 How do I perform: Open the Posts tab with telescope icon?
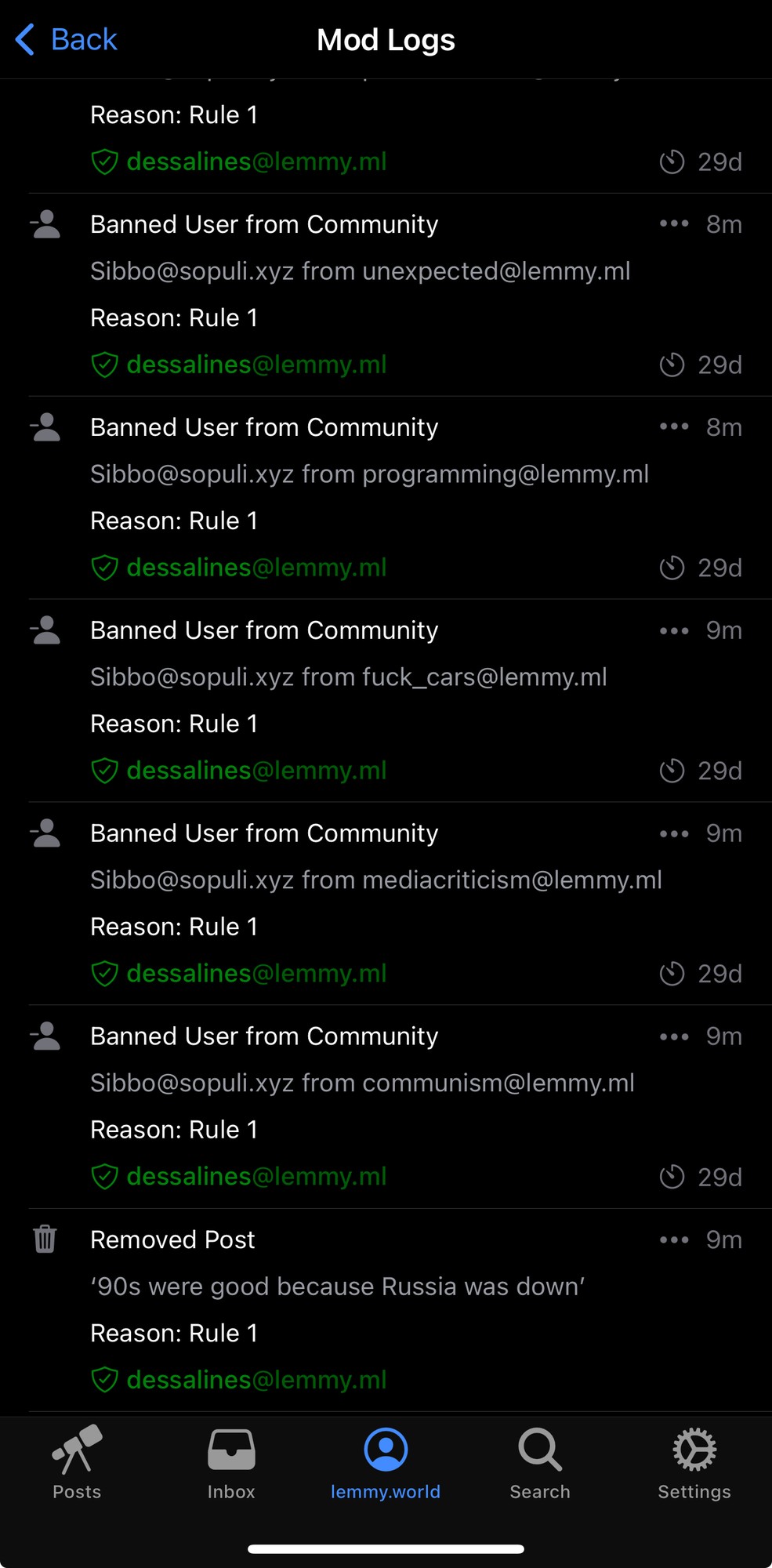coord(77,1462)
